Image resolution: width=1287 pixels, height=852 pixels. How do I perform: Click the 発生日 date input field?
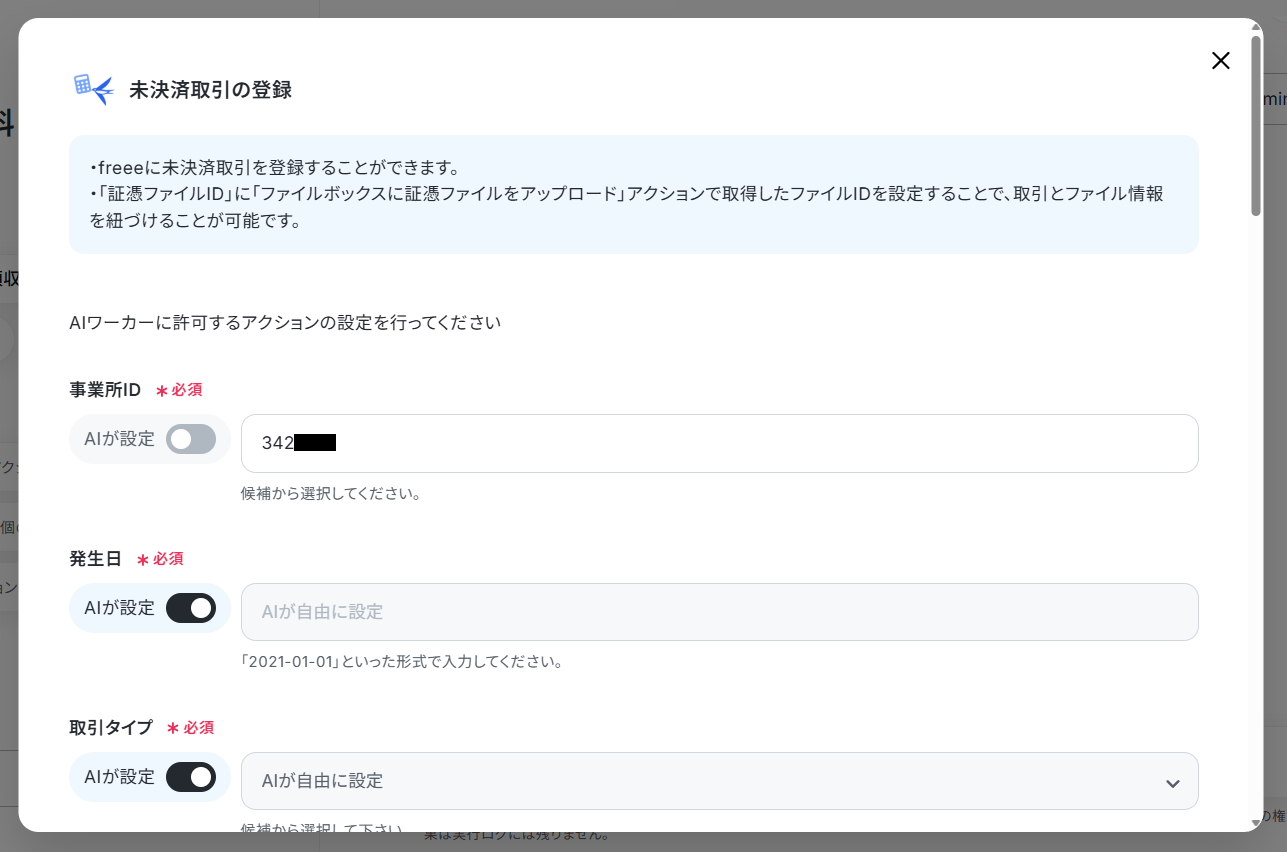coord(719,612)
